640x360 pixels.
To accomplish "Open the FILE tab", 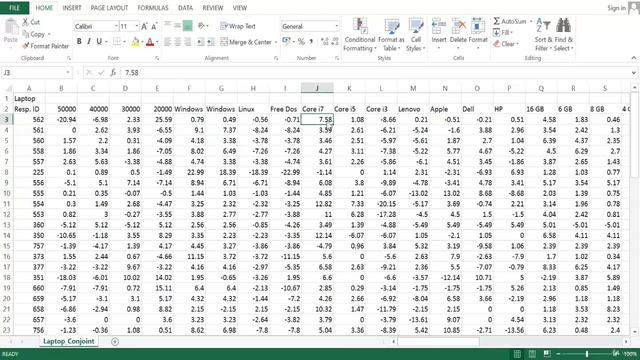I will click(14, 8).
